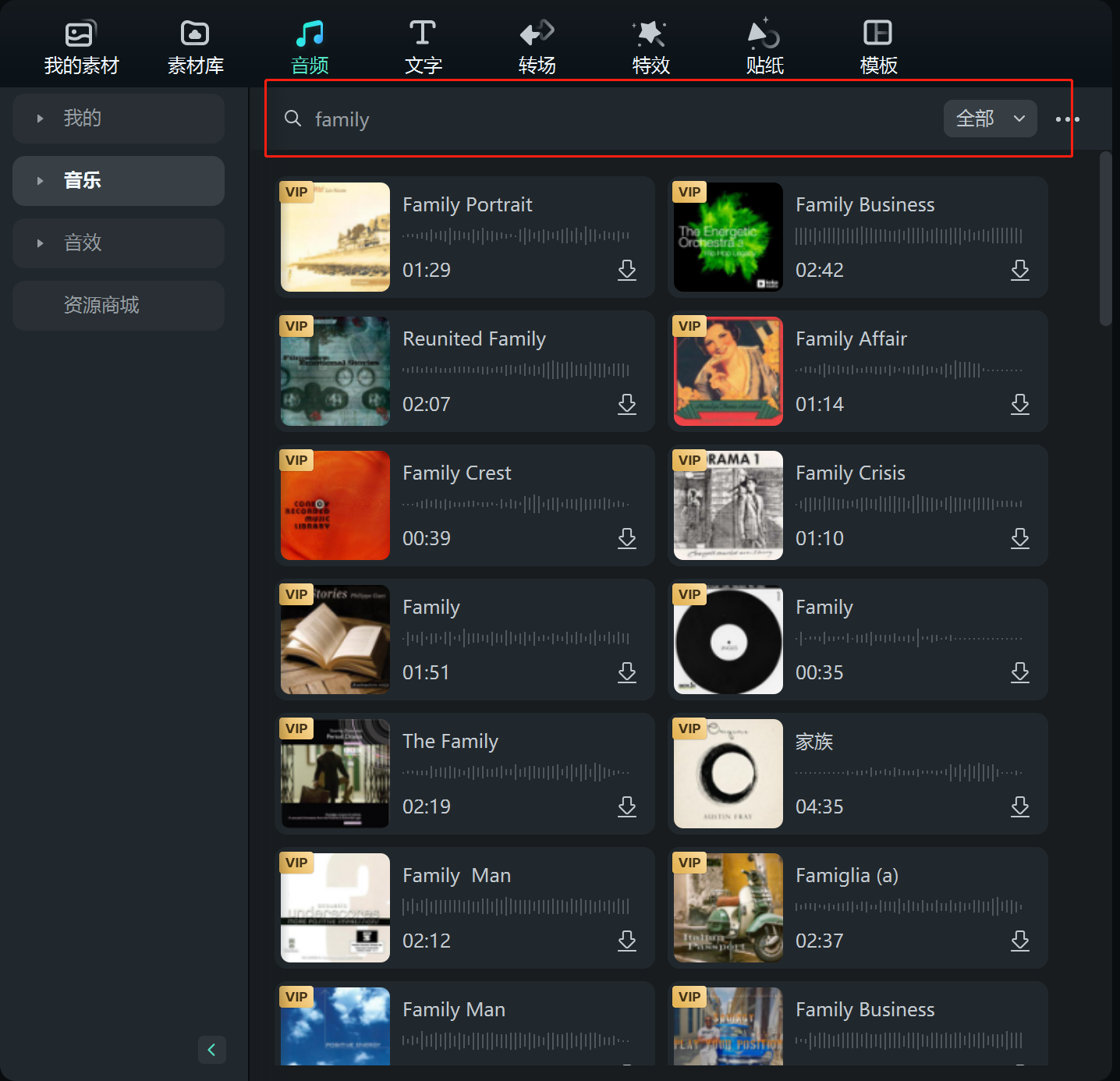Open the 转场 transitions tab
The image size is (1120, 1081).
(537, 47)
